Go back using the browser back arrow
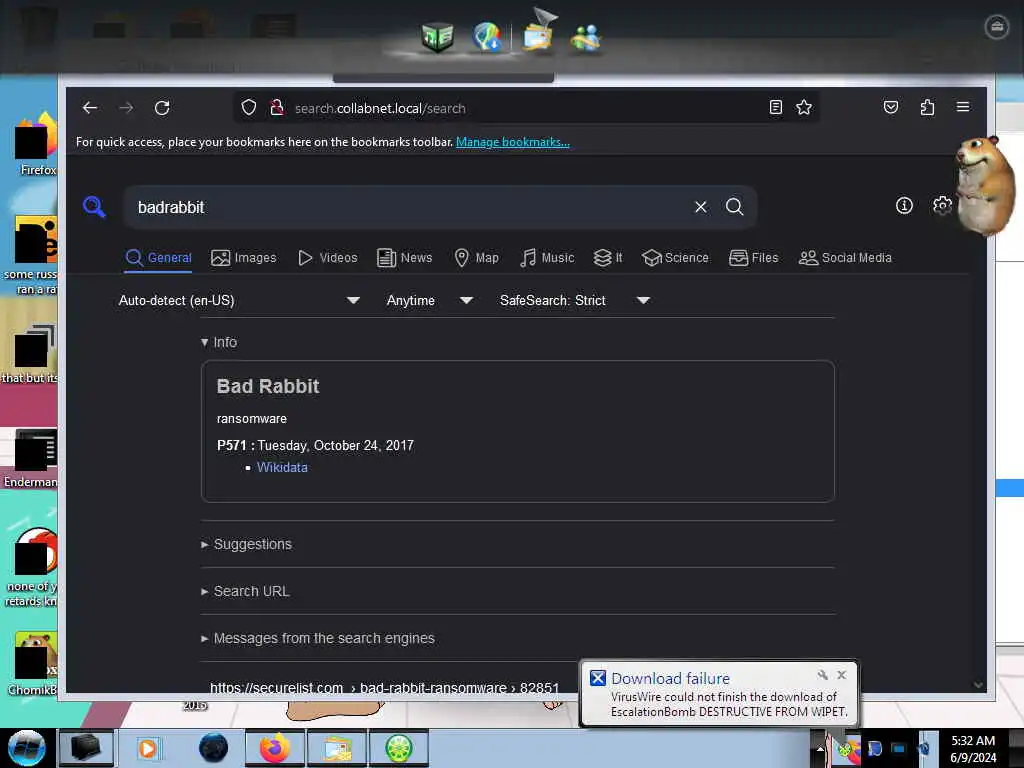The image size is (1024, 768). [x=90, y=108]
